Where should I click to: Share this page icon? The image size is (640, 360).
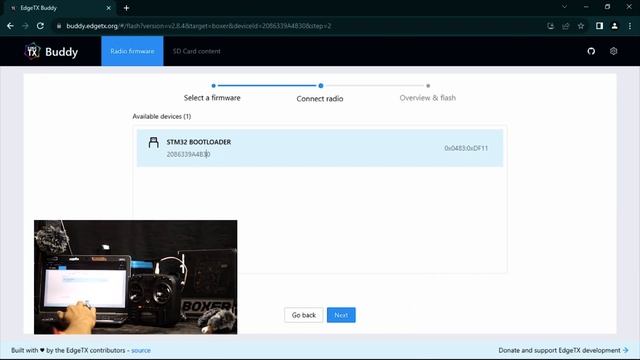click(566, 26)
